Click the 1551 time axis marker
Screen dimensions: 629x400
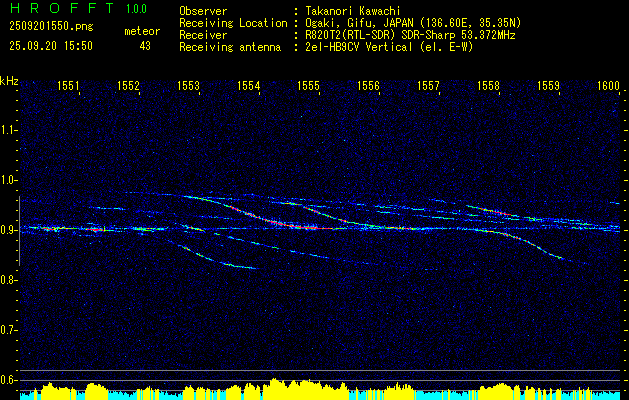[x=68, y=85]
